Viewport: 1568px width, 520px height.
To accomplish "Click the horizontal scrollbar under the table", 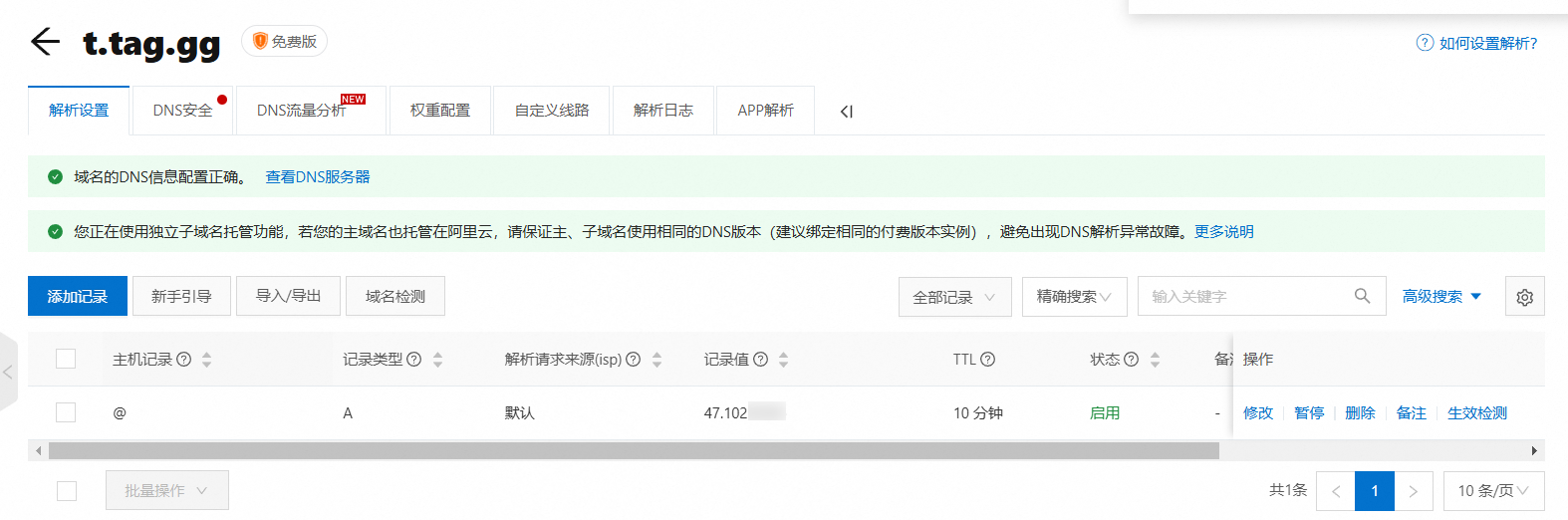I will coord(634,451).
